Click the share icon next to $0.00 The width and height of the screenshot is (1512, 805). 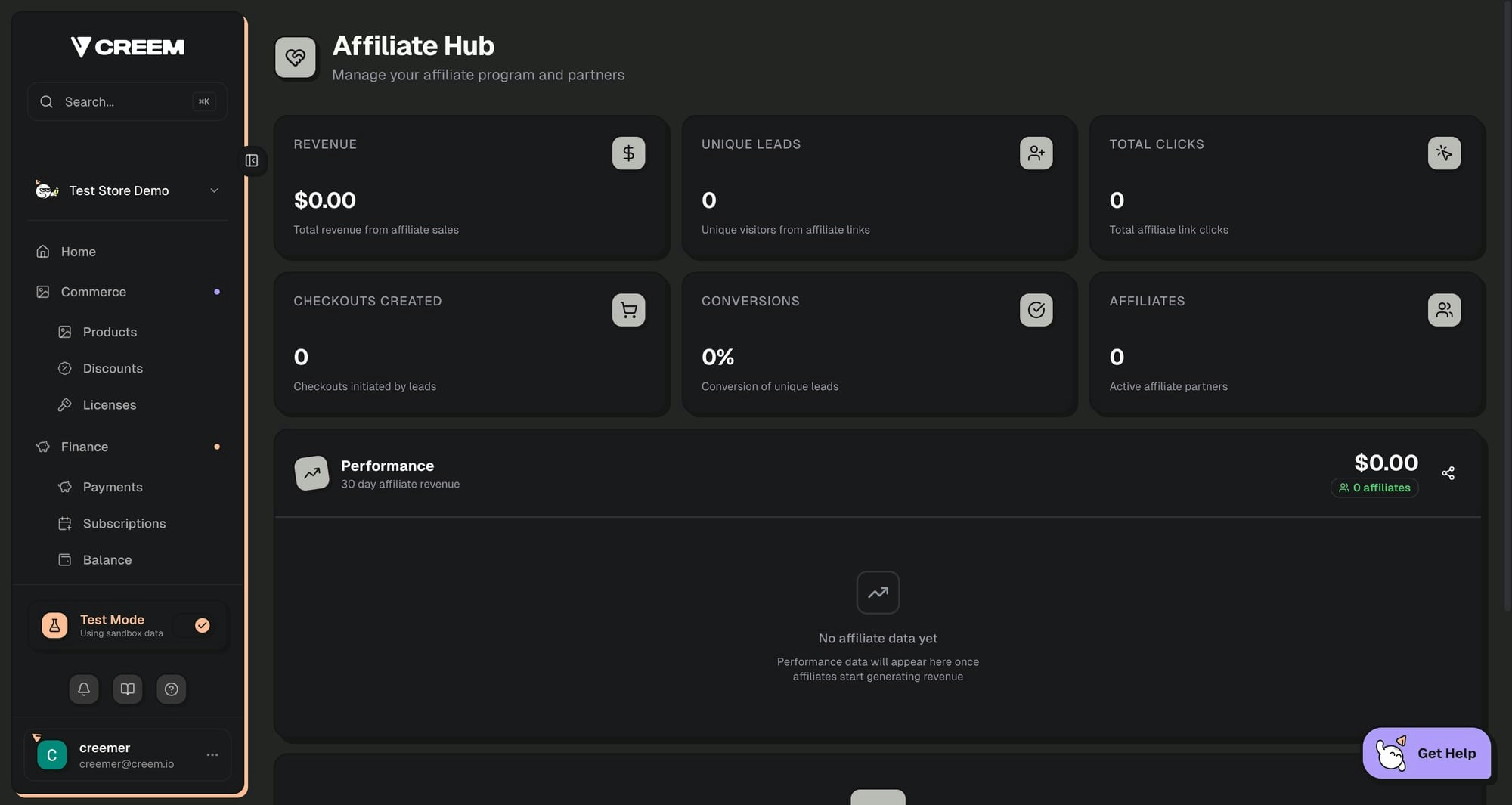point(1448,473)
